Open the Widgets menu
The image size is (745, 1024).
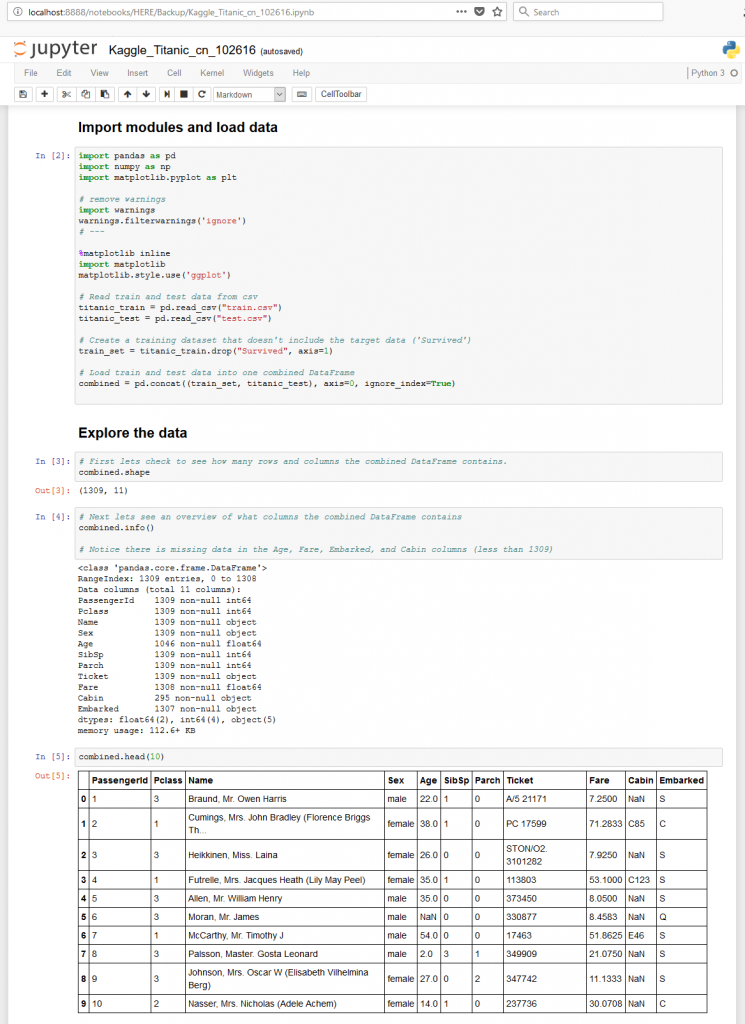point(258,73)
